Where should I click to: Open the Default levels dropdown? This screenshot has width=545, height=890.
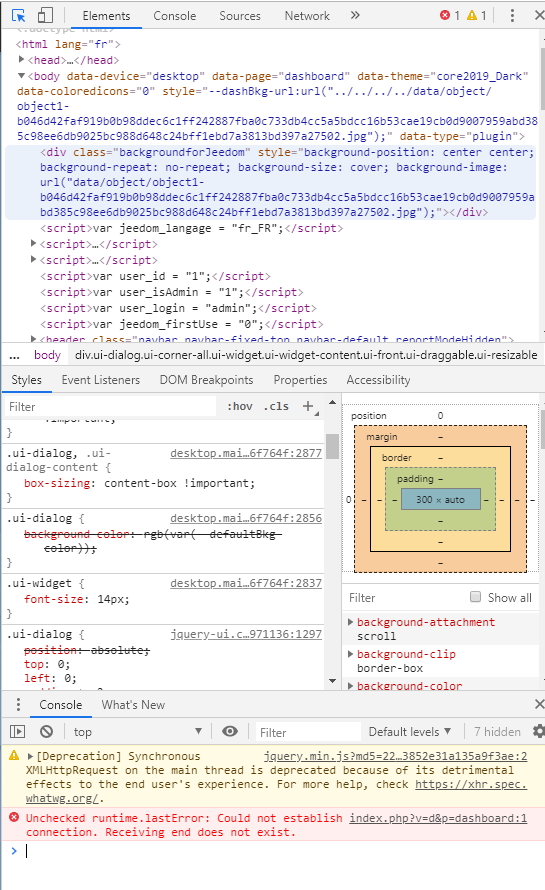[410, 732]
